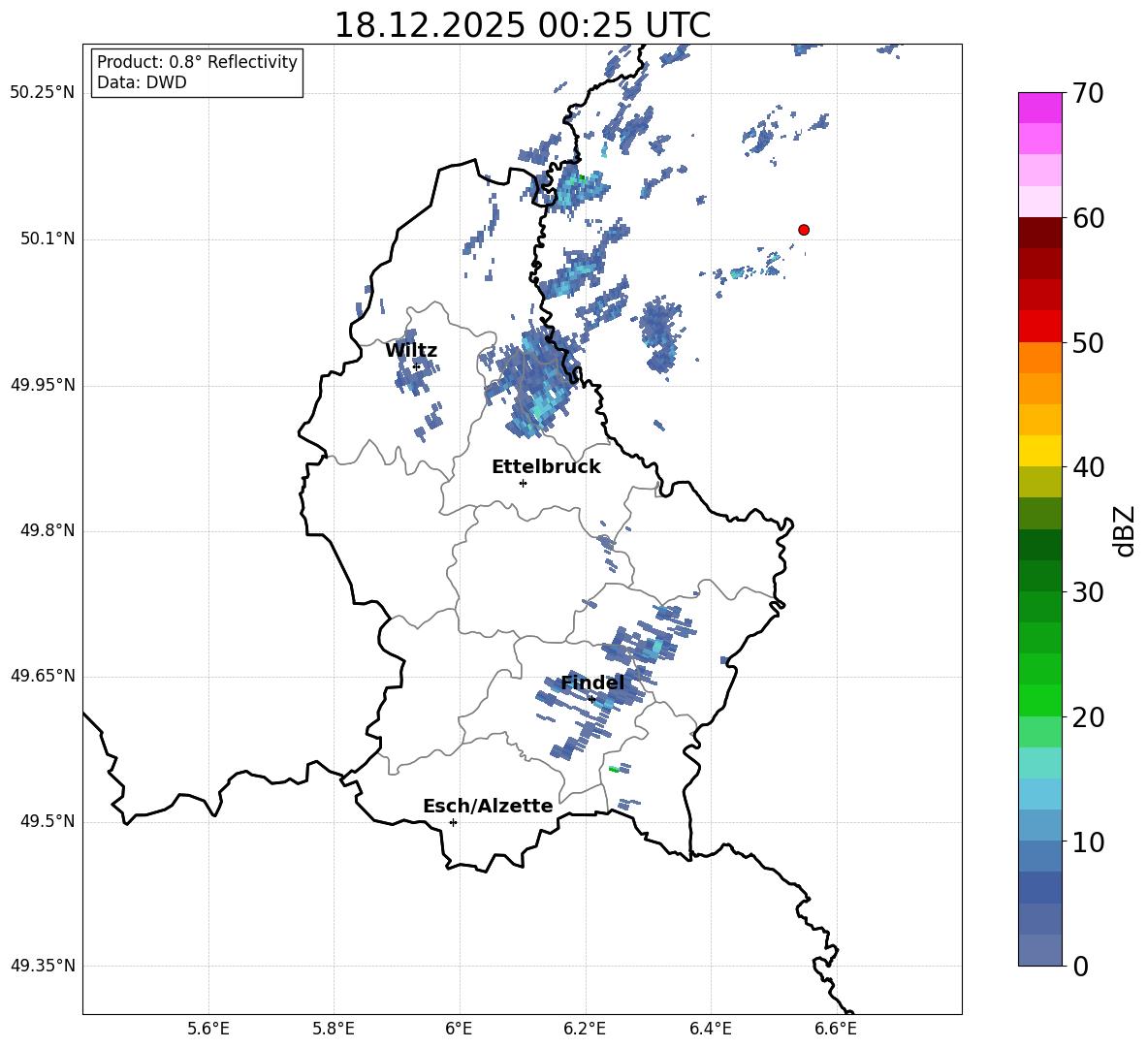
Task: Click the 70 label on colorbar
Action: click(x=1087, y=93)
